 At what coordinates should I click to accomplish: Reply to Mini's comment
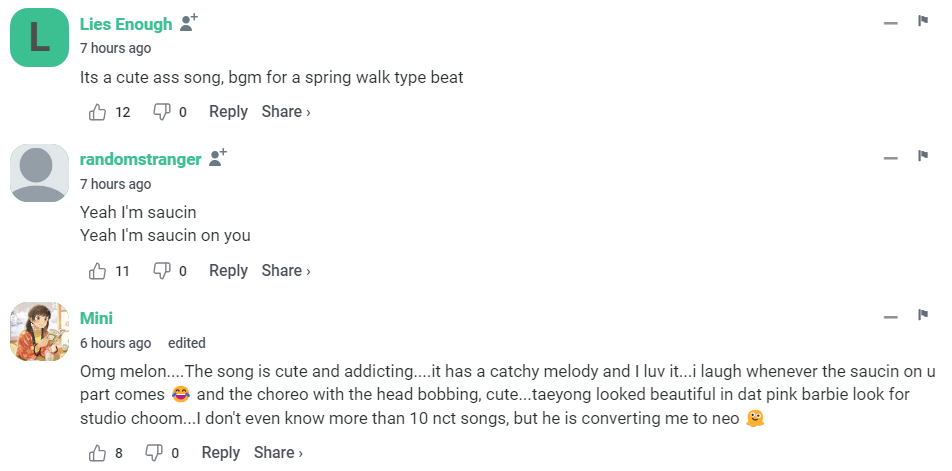tap(221, 453)
